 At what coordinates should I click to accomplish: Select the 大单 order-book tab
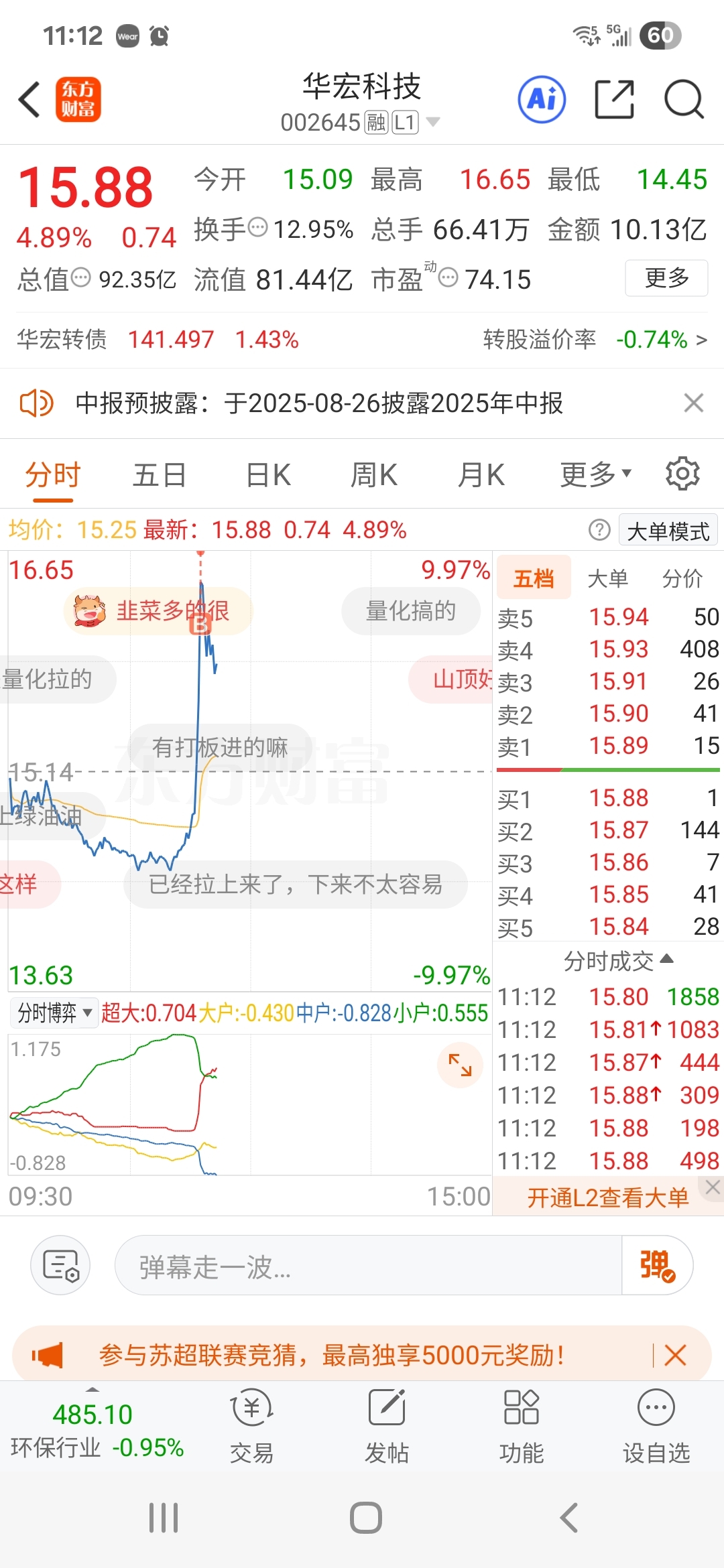pyautogui.click(x=607, y=578)
